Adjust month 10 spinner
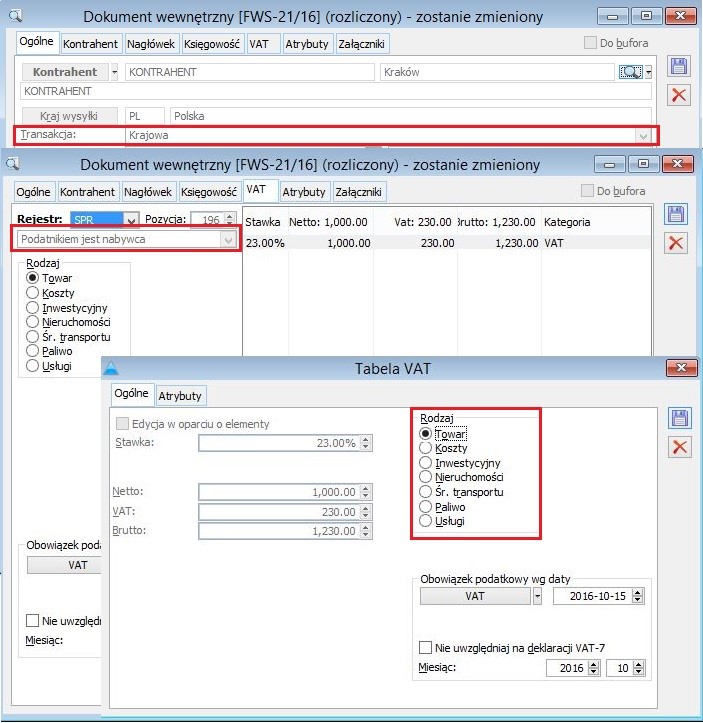 click(638, 668)
